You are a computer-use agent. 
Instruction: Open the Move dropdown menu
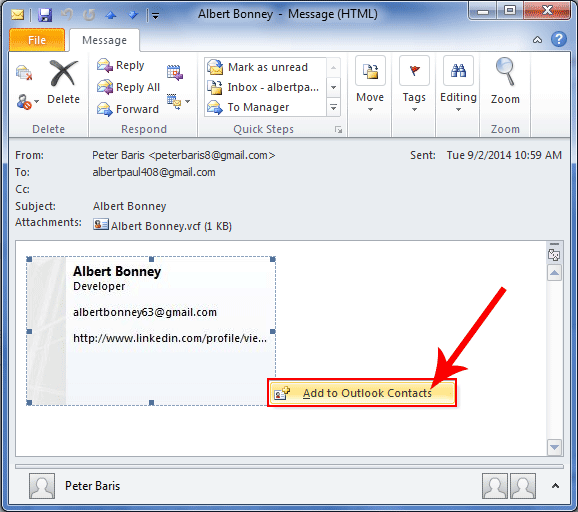coord(370,85)
